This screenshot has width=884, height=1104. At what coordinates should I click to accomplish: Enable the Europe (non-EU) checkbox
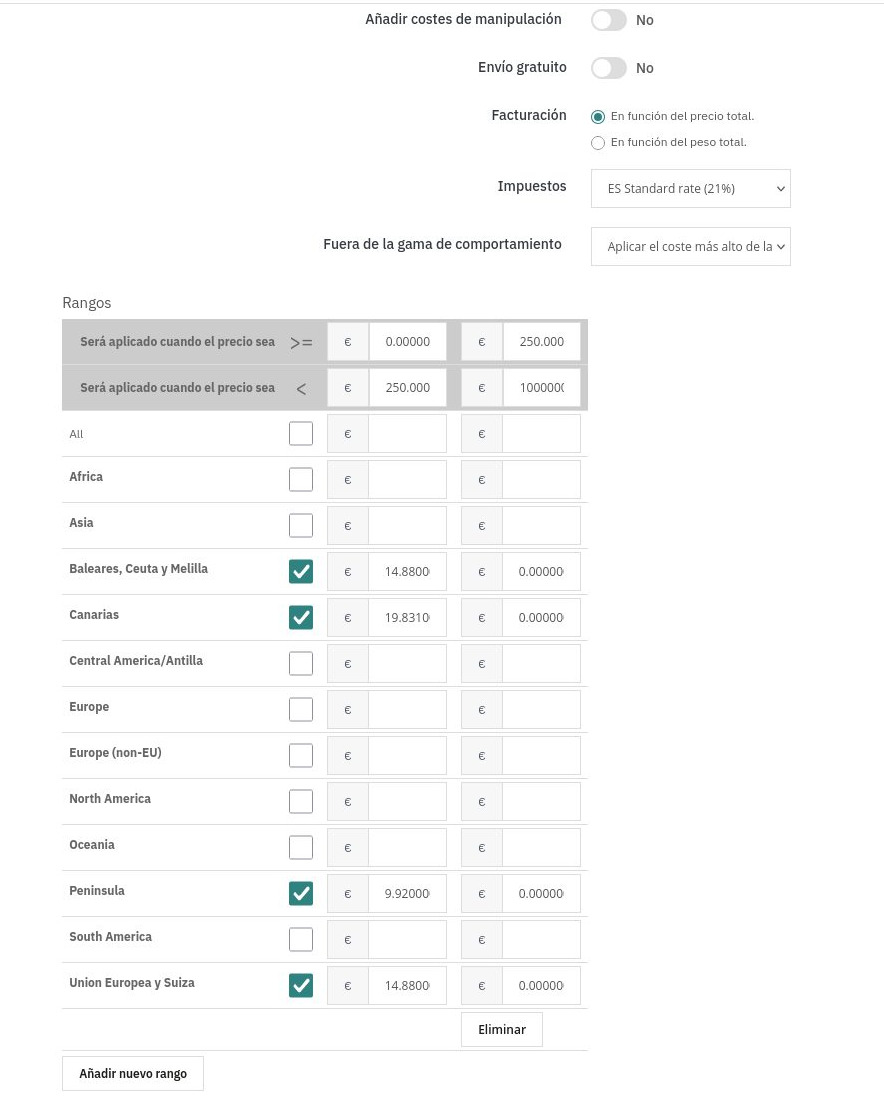click(x=301, y=755)
